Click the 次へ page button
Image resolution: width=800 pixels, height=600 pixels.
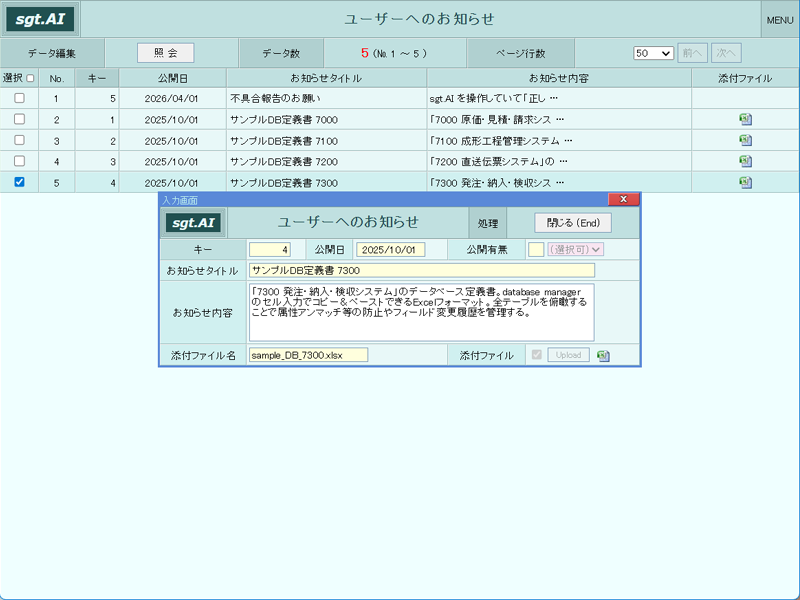[x=726, y=53]
